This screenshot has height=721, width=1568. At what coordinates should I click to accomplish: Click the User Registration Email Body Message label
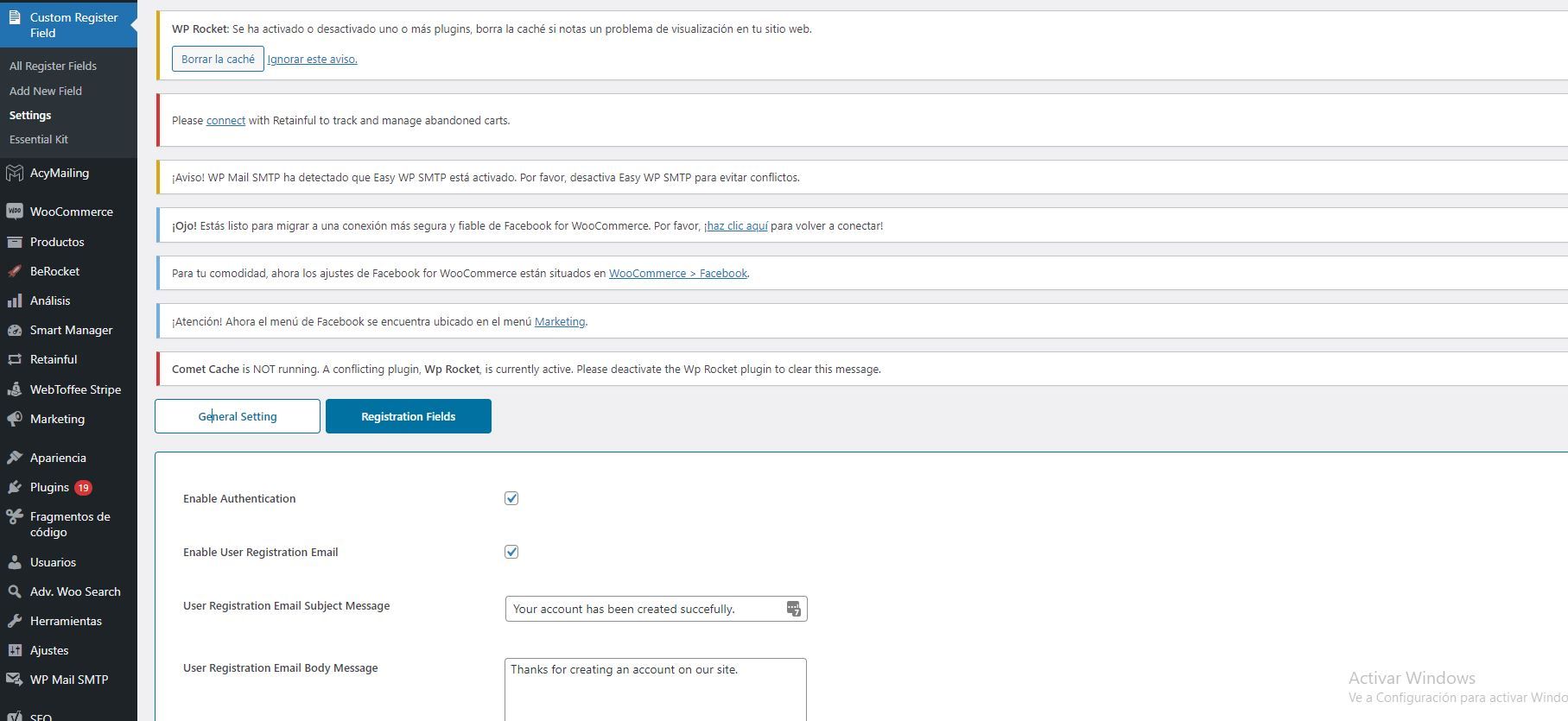click(x=280, y=667)
